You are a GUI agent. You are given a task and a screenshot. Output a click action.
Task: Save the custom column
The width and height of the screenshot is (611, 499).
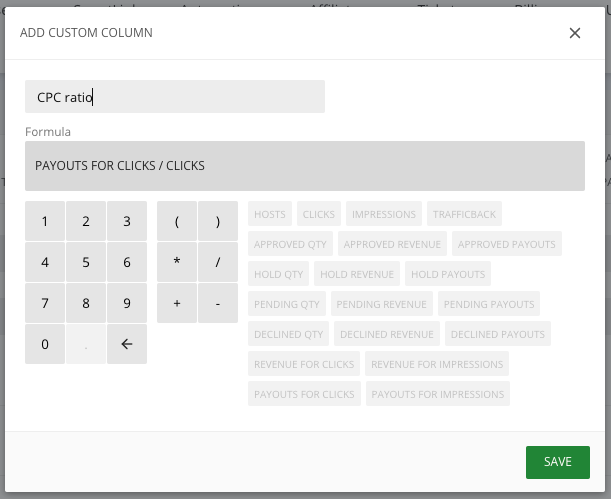click(x=557, y=462)
